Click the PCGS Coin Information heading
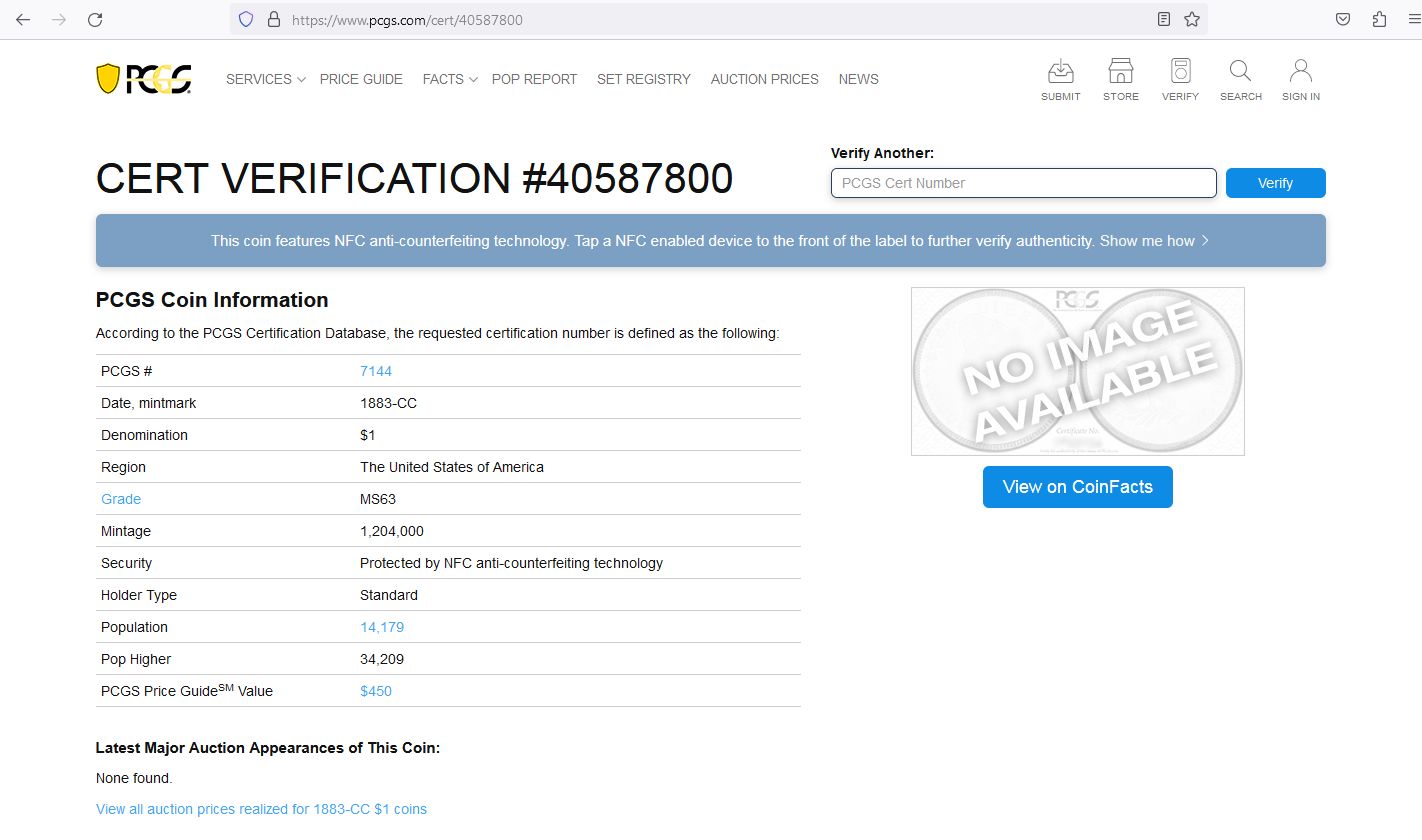This screenshot has width=1422, height=840. [212, 300]
